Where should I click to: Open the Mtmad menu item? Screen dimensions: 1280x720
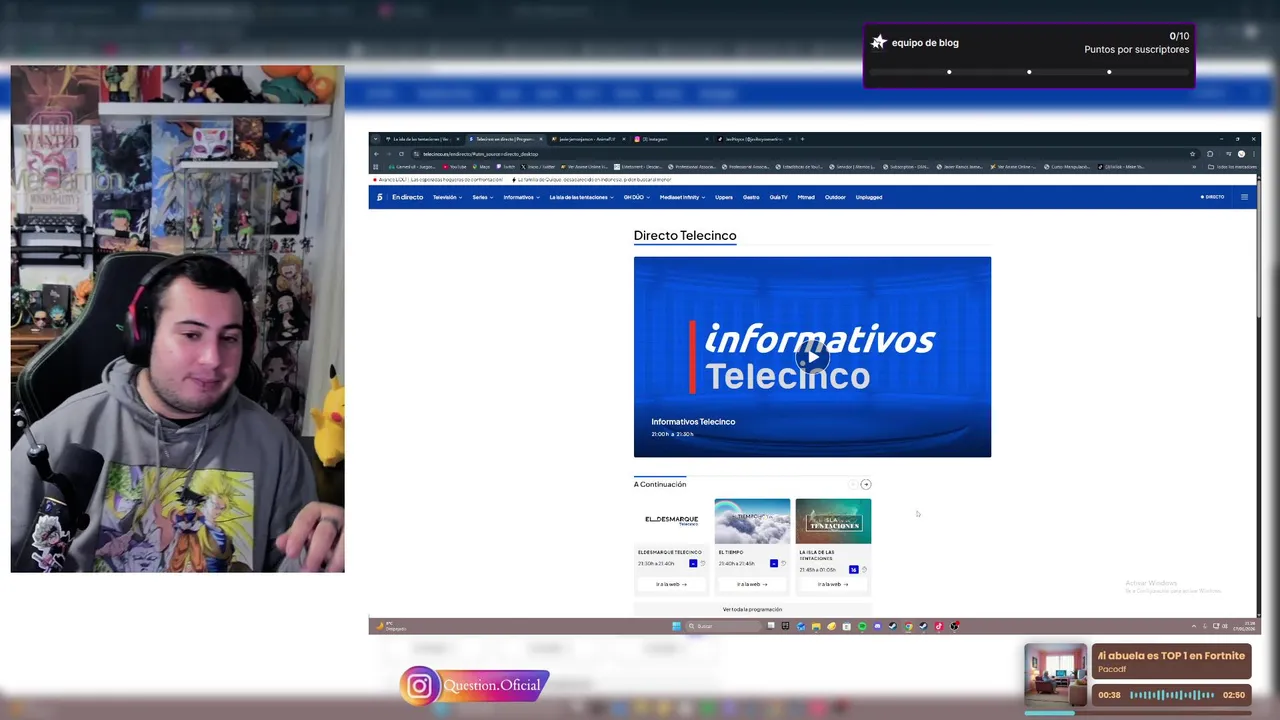coord(806,197)
